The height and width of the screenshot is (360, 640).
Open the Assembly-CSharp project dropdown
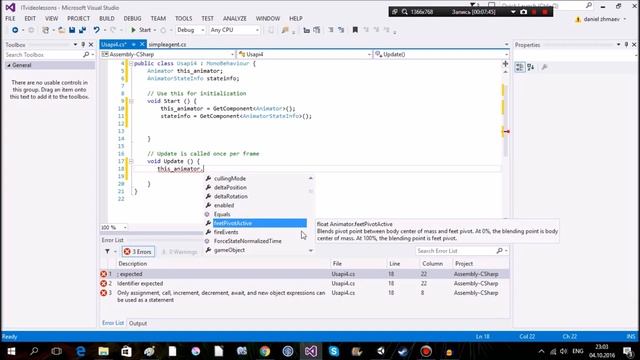pyautogui.click(x=168, y=54)
